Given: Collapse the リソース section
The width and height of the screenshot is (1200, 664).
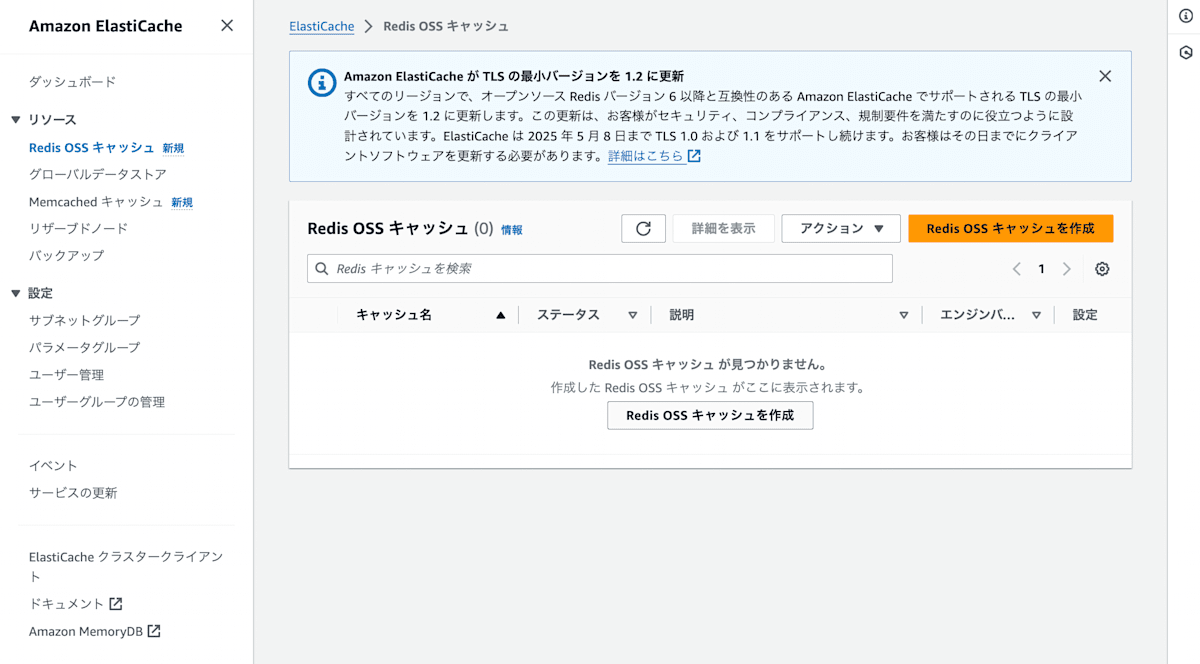Looking at the screenshot, I should point(15,120).
